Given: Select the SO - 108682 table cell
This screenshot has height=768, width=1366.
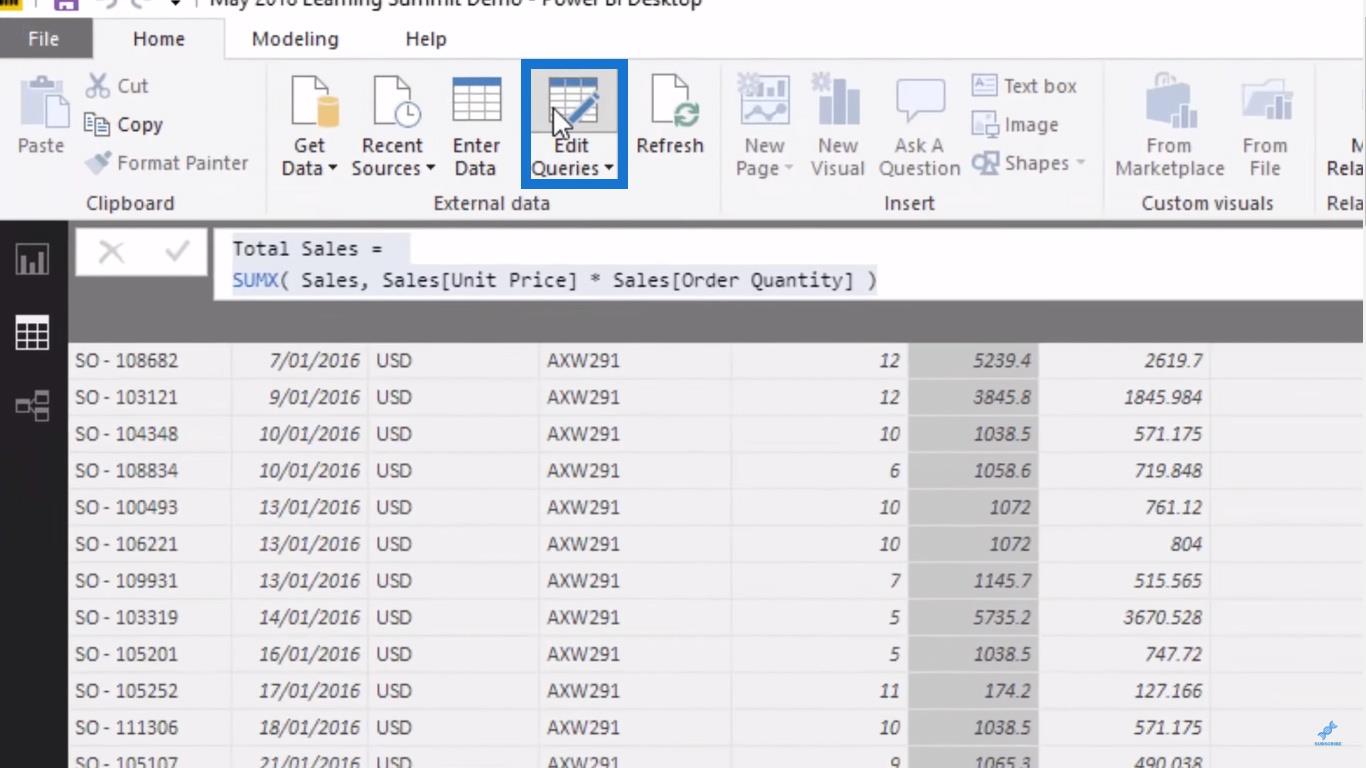Looking at the screenshot, I should click(150, 360).
